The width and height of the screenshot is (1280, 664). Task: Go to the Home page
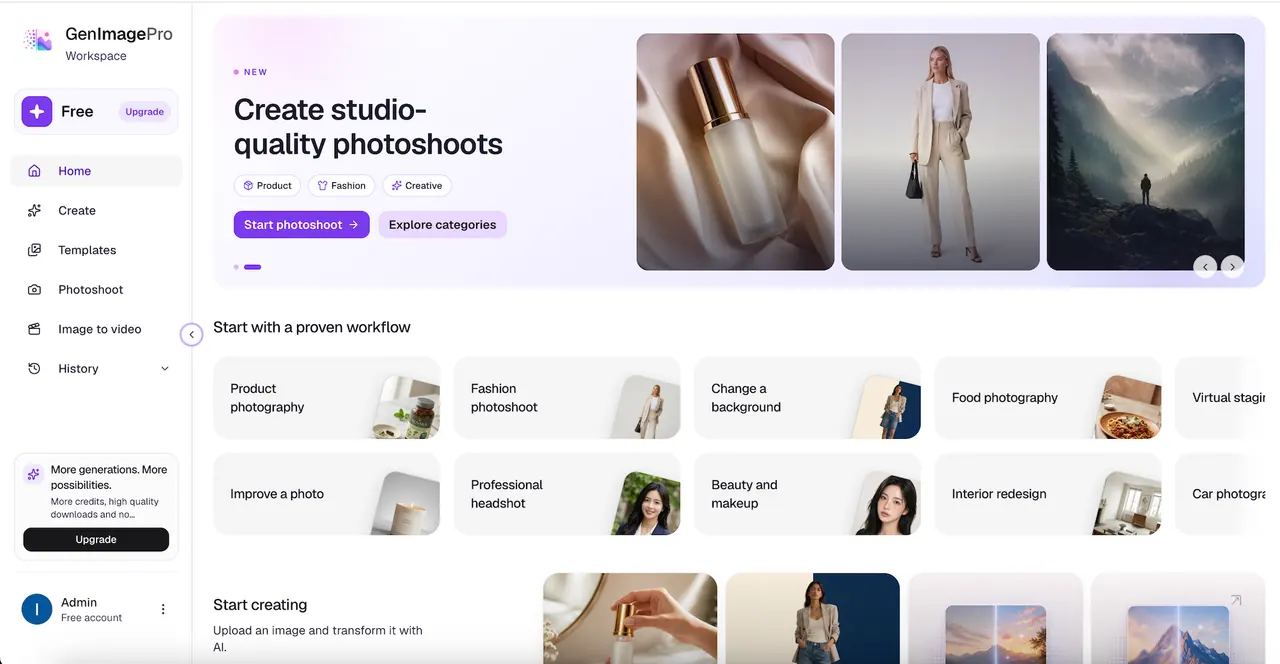(97, 171)
